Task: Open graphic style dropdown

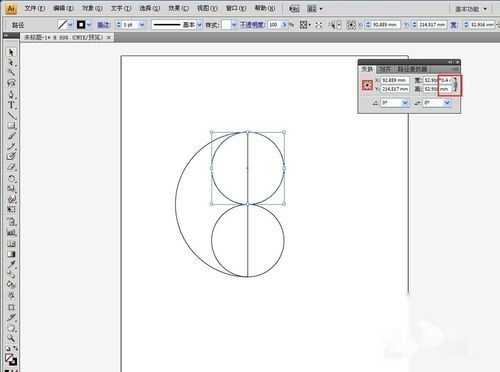Action: [234, 25]
